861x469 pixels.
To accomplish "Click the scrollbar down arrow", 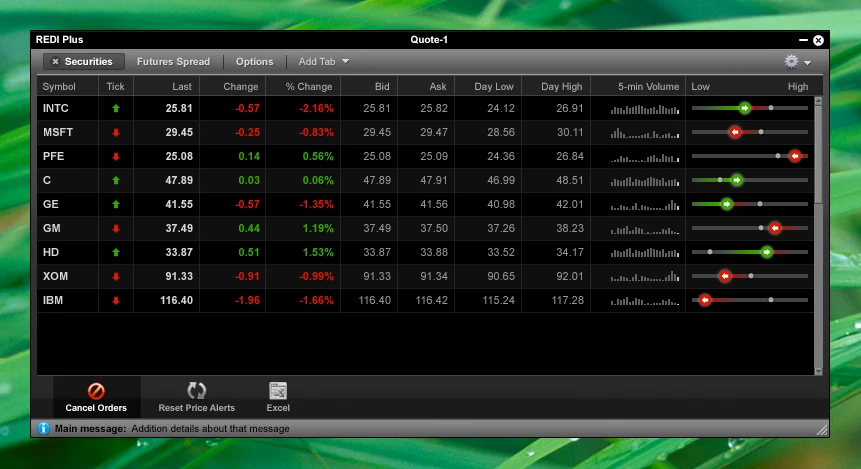I will pos(818,371).
